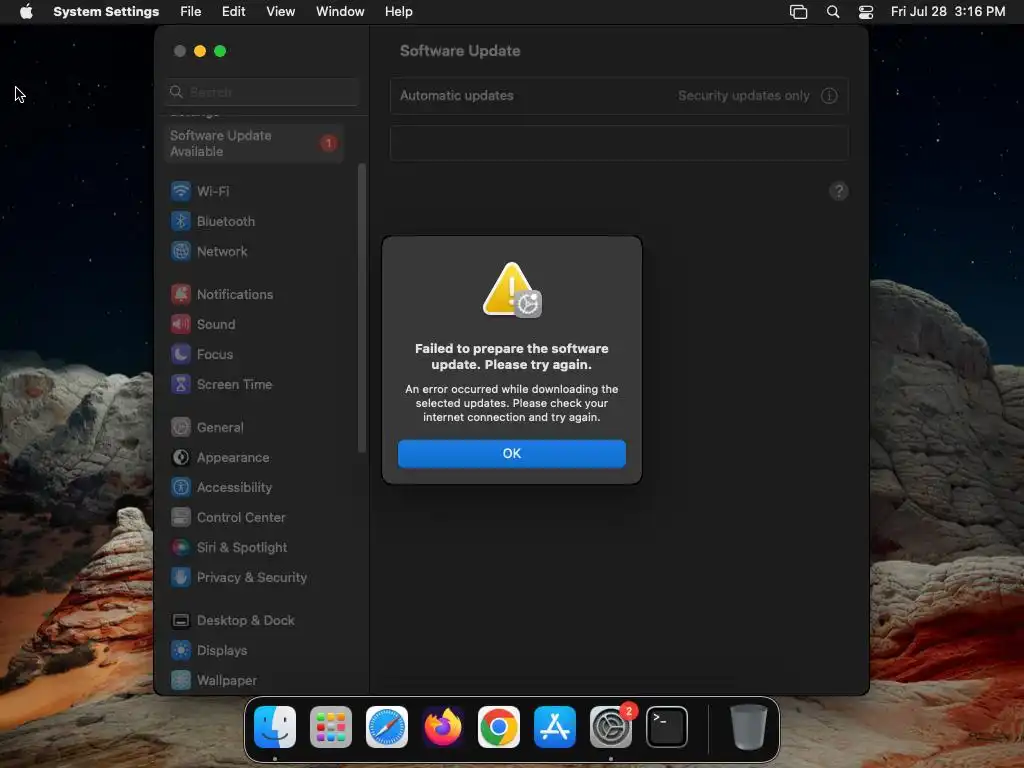Open Appearance icon in sidebar
This screenshot has width=1024, height=768.
click(181, 458)
